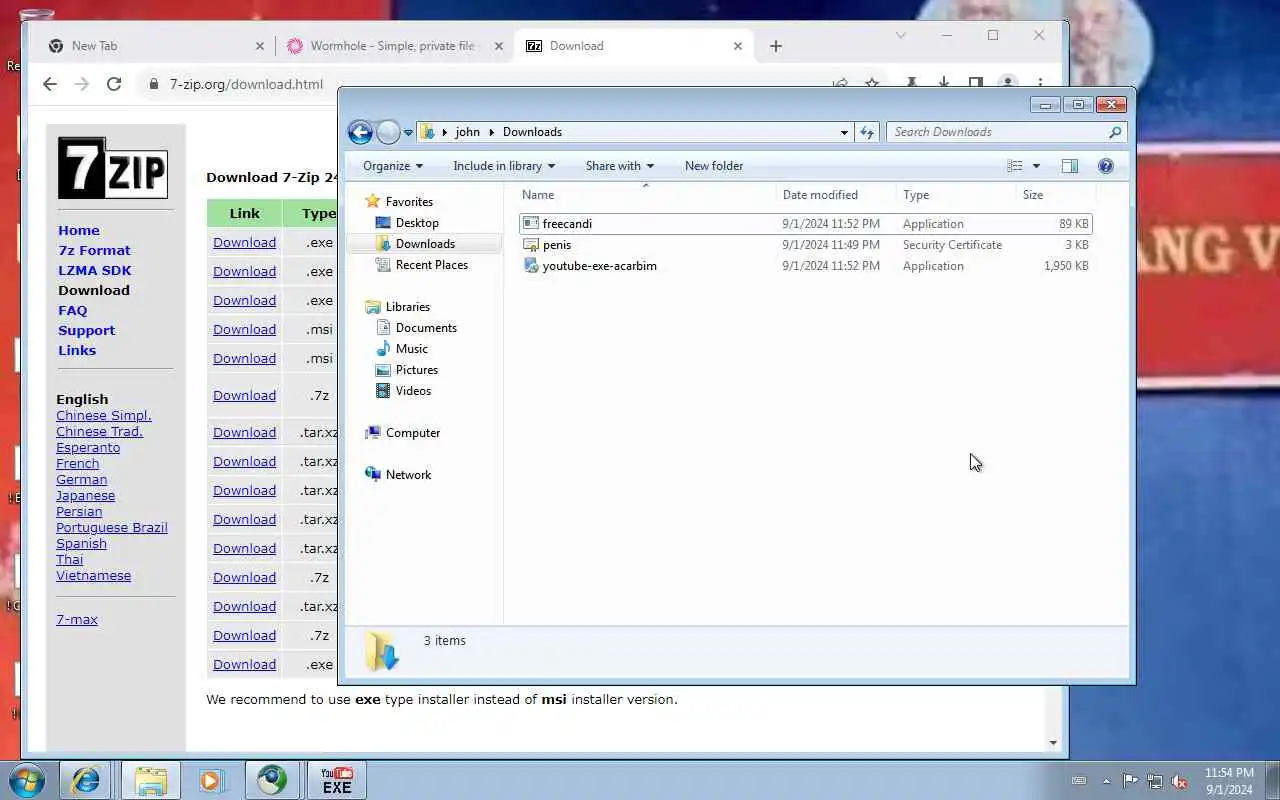
Task: Open Recent Places in navigation pane
Action: [431, 265]
